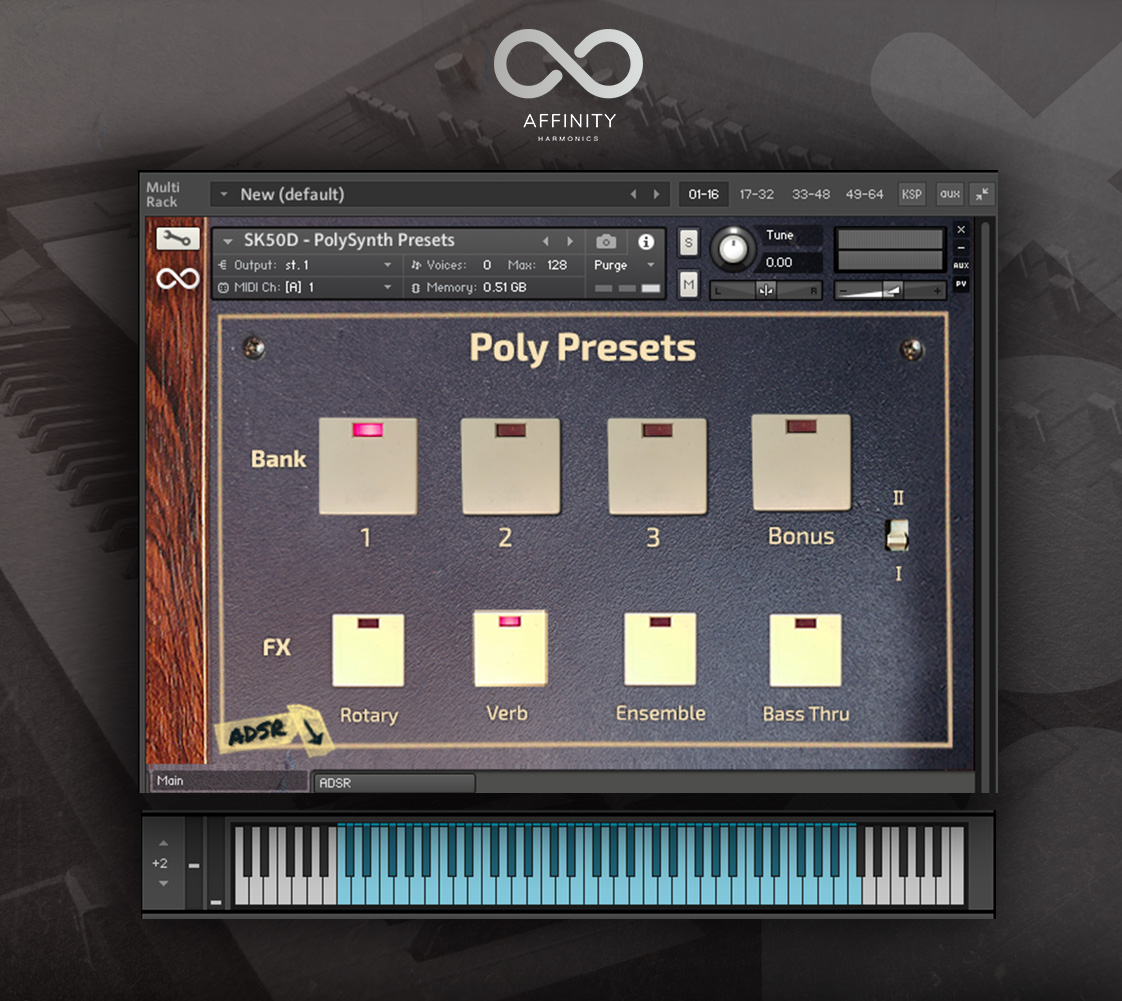This screenshot has height=1001, width=1122.
Task: Select Bank 3 preset button
Action: pos(657,466)
